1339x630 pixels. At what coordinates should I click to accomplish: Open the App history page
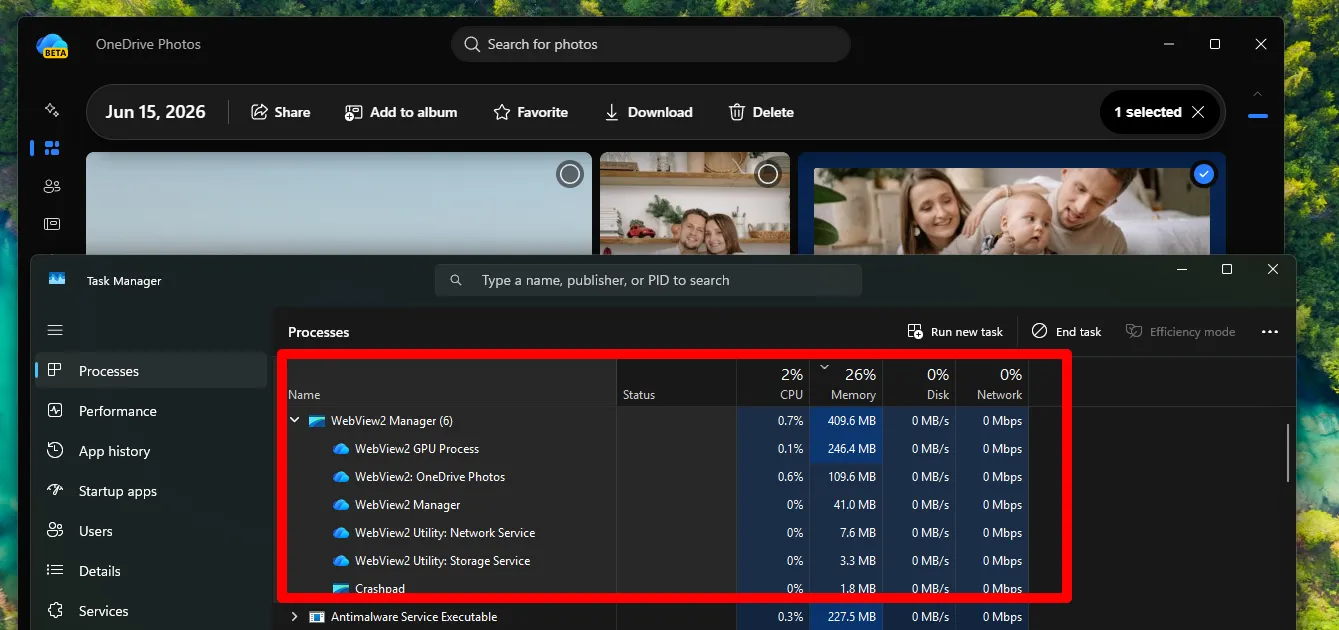pos(152,451)
